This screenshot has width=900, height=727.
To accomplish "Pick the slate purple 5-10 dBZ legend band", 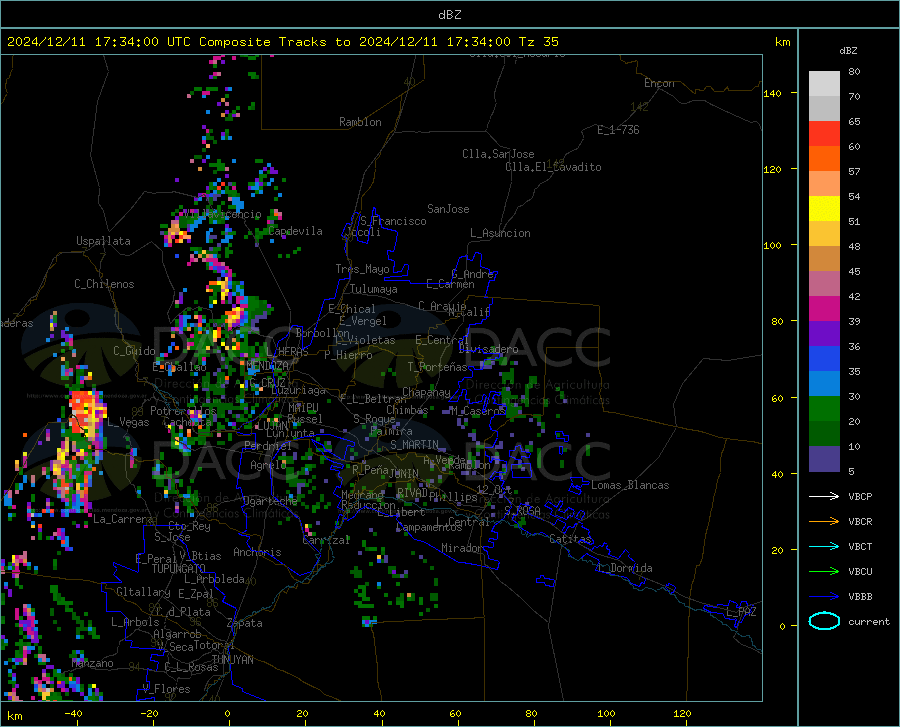I will (824, 459).
